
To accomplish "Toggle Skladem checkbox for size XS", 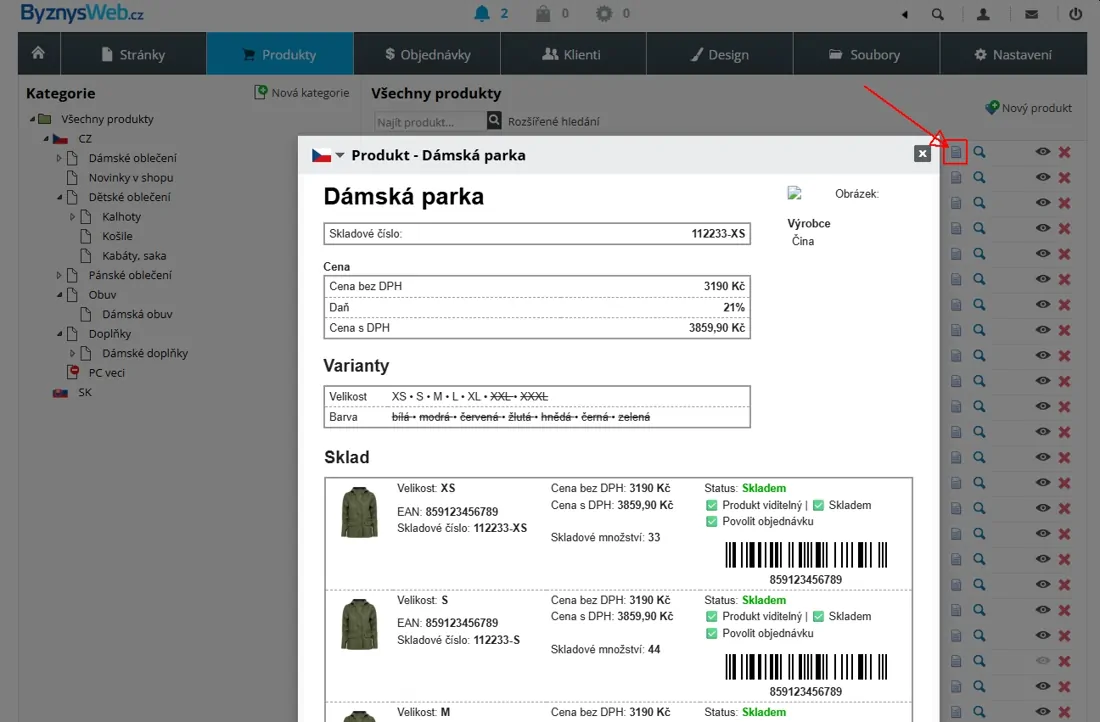I will coord(818,505).
